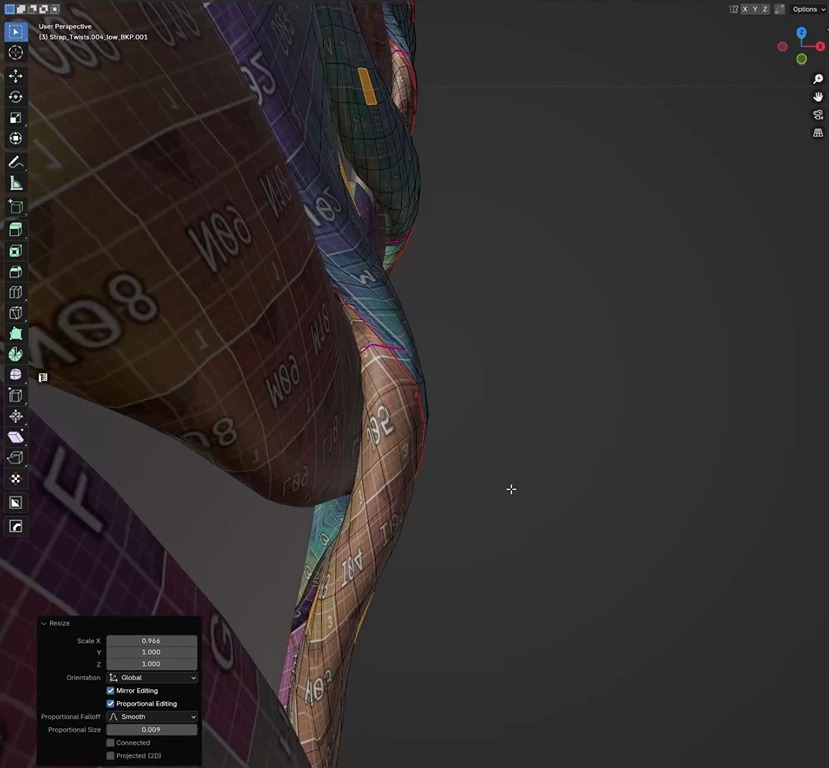Set selection mode to subtract
829x768 pixels.
[x=32, y=9]
